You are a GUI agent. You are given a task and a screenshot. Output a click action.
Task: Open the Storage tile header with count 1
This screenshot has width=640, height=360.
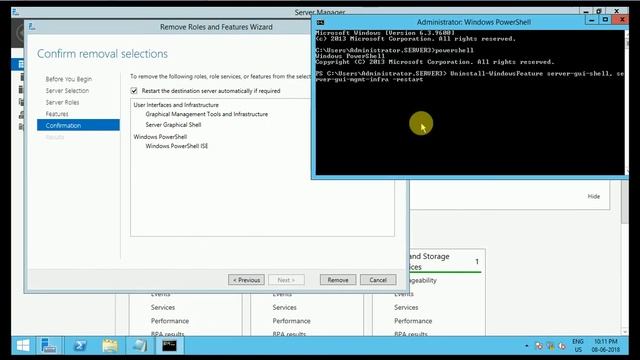[446, 261]
